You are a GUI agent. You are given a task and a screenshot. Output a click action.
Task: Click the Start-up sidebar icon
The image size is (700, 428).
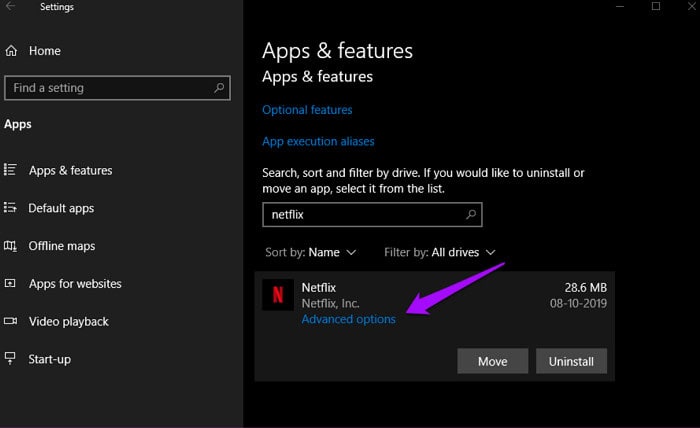[x=10, y=358]
